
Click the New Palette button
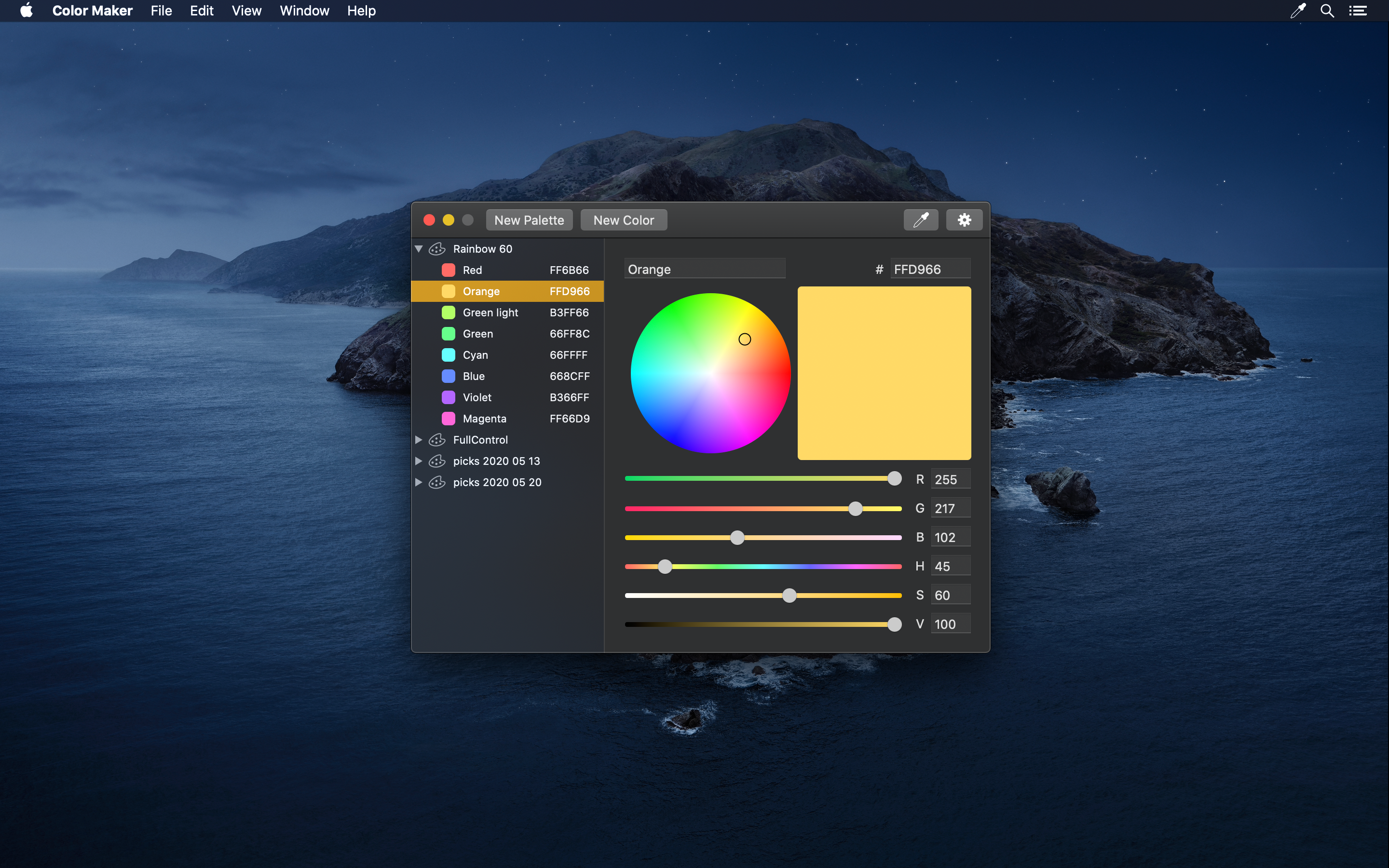529,220
